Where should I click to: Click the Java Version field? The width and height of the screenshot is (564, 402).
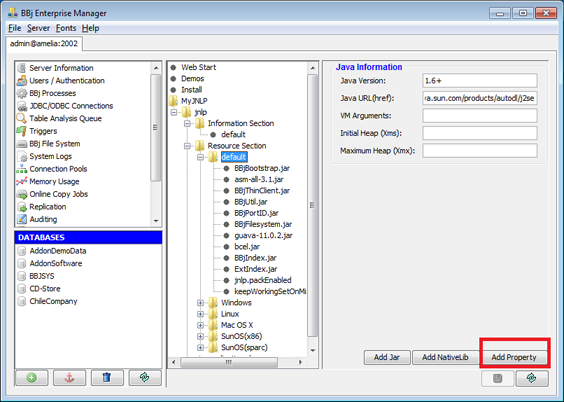click(x=480, y=81)
